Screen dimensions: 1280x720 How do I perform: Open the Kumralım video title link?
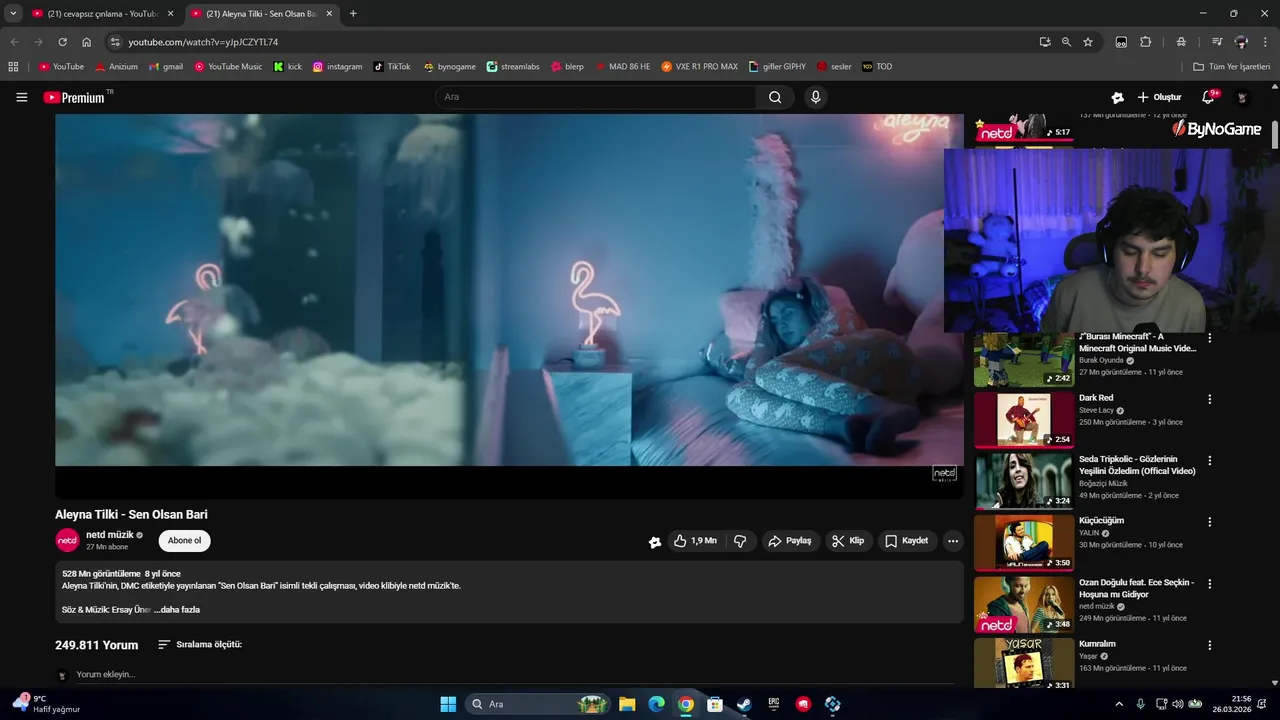1097,644
